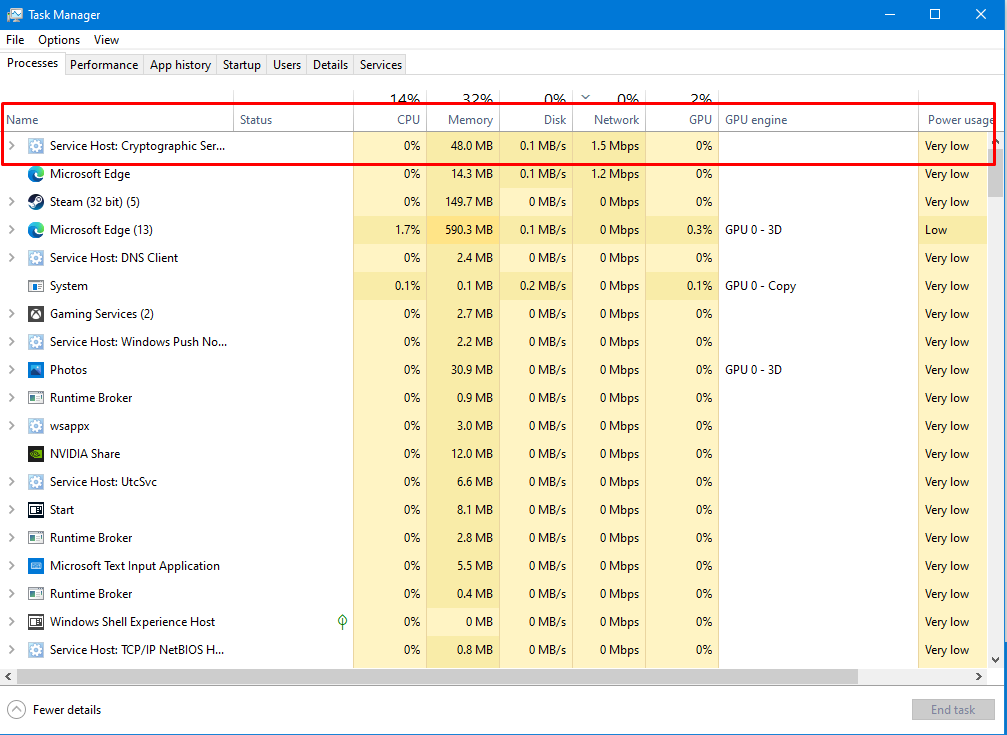Select the GPU 0 - Copy cell
Image resolution: width=1007 pixels, height=735 pixels.
pyautogui.click(x=819, y=286)
